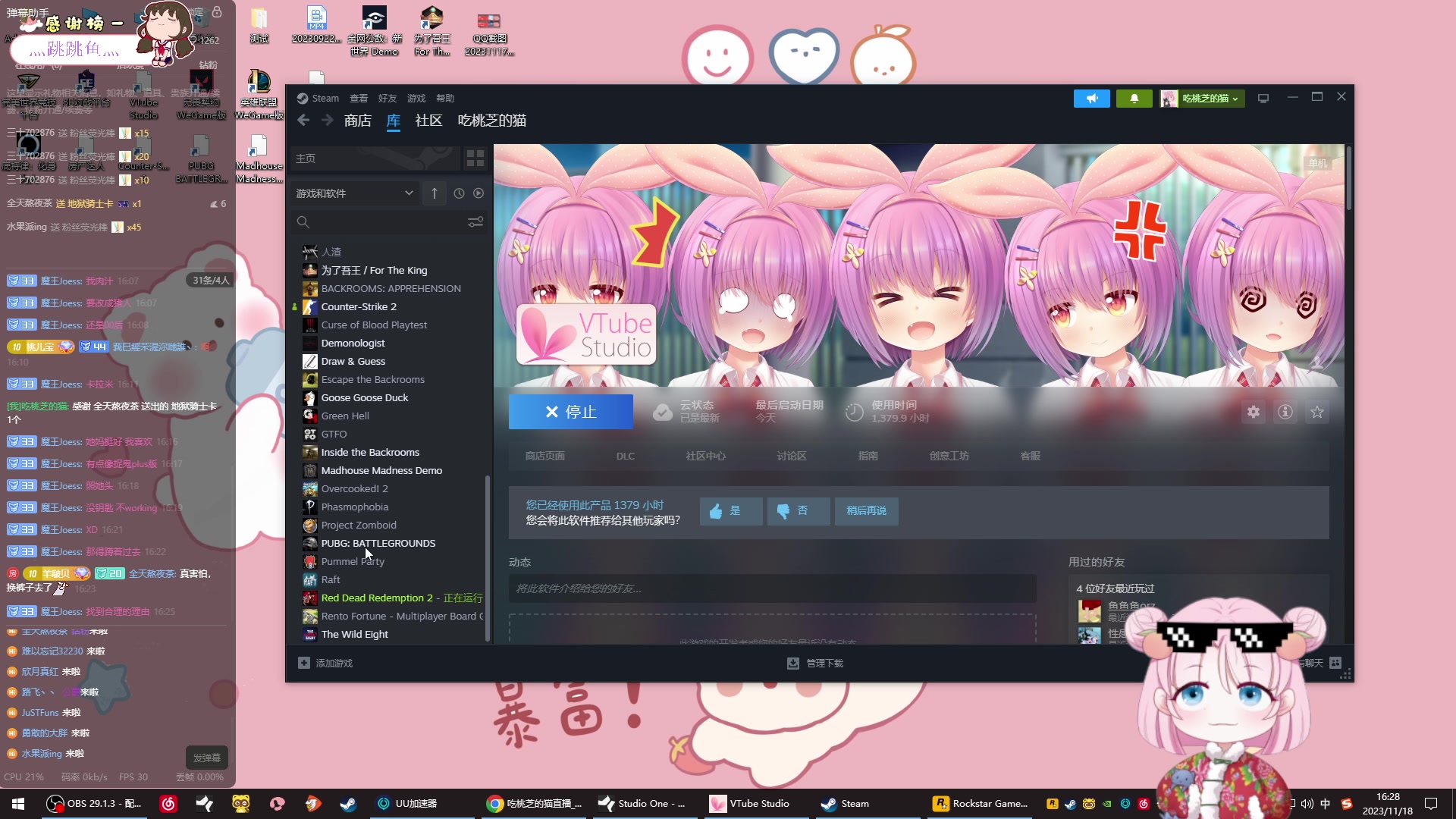Open the 创意工坊 link
Image resolution: width=1456 pixels, height=819 pixels.
[949, 456]
